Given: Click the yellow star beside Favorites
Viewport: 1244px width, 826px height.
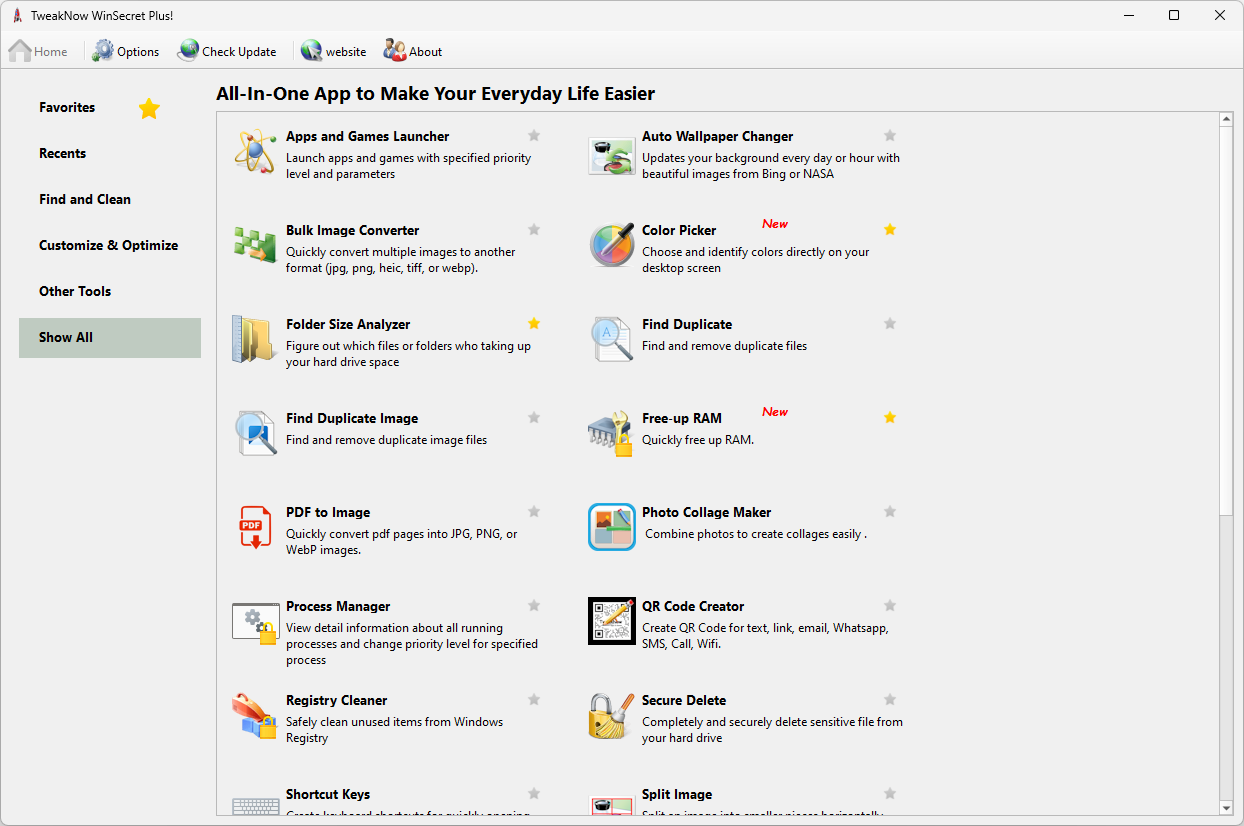Looking at the screenshot, I should pos(149,108).
